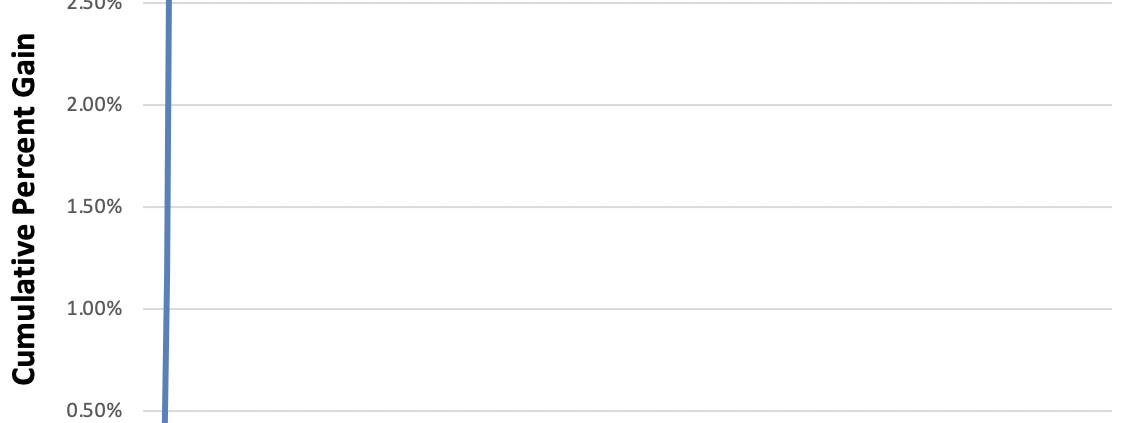Click plot area between 2.00% and 2.50% gridlines
The width and height of the screenshot is (1146, 423).
click(x=640, y=54)
